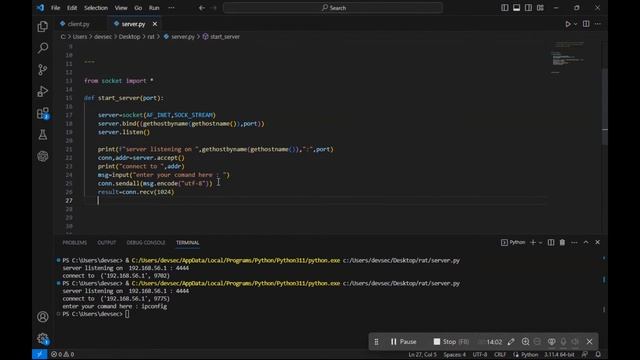Open the Run and Debug view
Screen dimensions: 640x360
42,91
